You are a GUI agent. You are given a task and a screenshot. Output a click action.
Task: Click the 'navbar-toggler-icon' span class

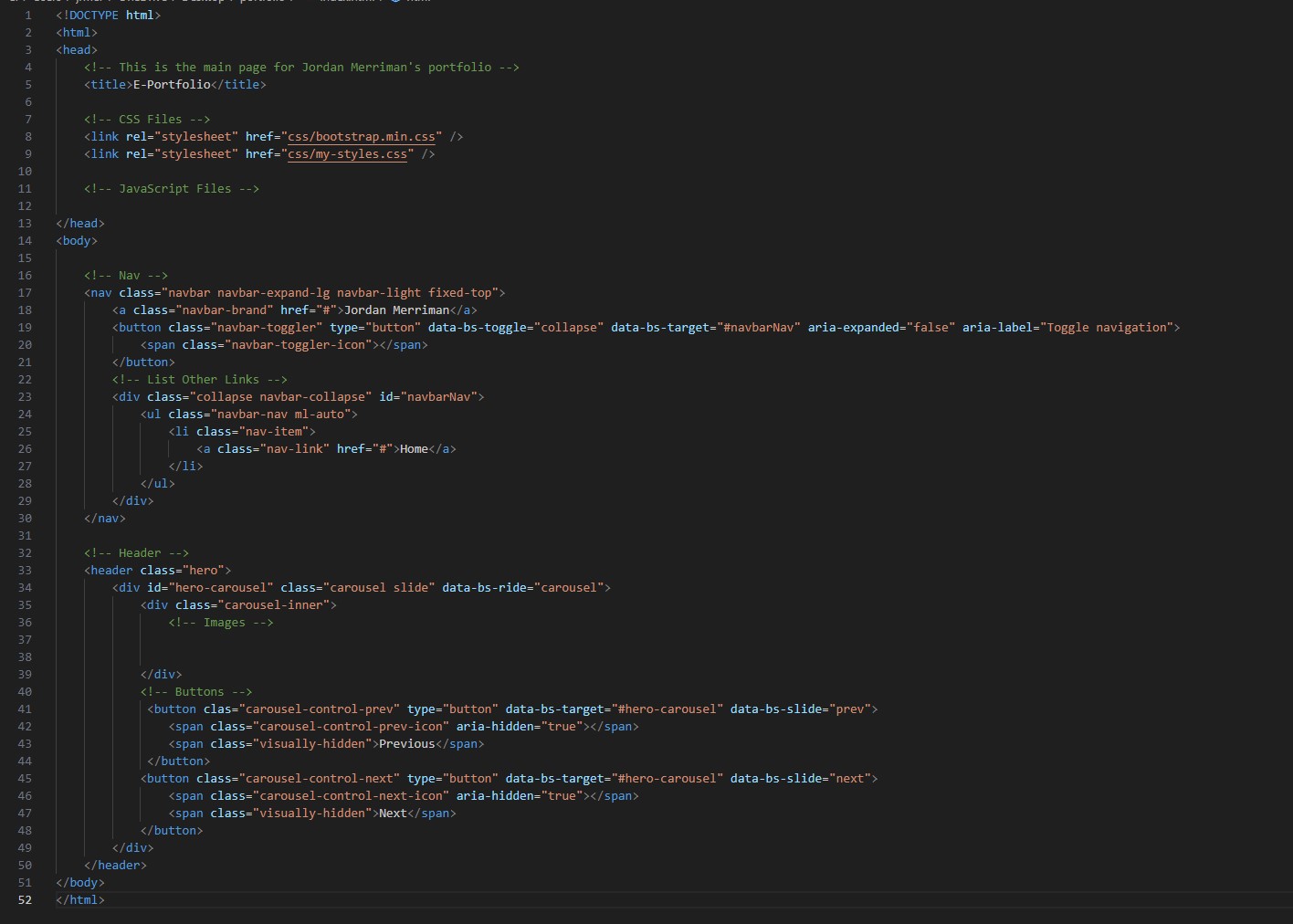pyautogui.click(x=299, y=345)
